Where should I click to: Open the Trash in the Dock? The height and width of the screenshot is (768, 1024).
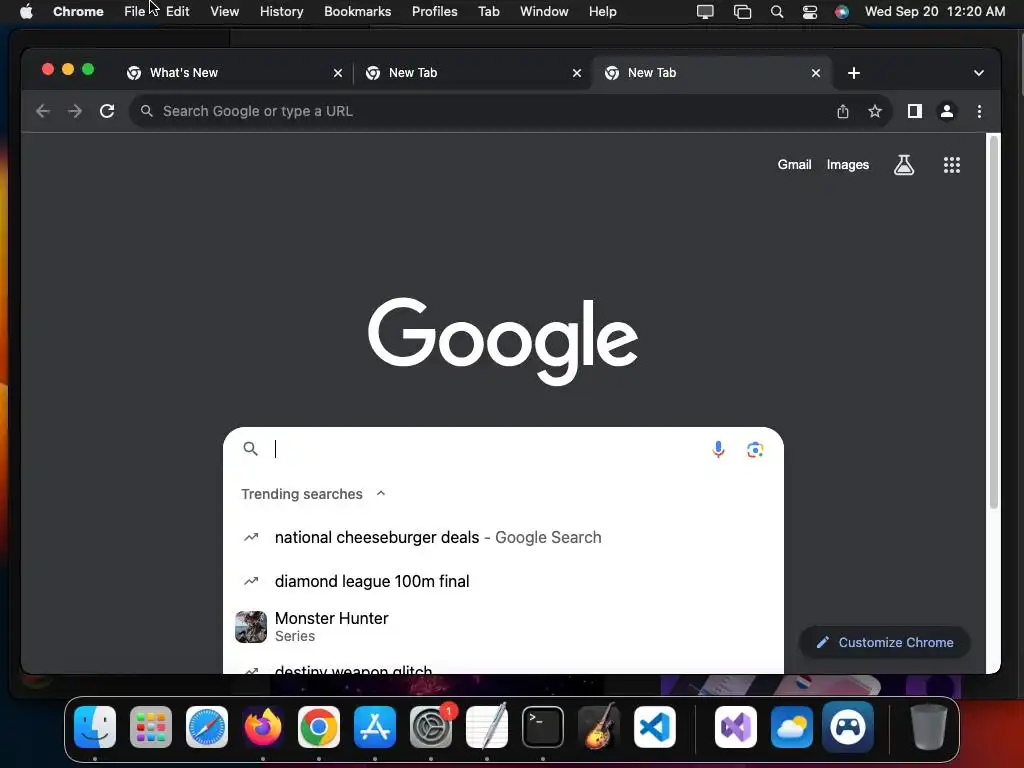929,727
